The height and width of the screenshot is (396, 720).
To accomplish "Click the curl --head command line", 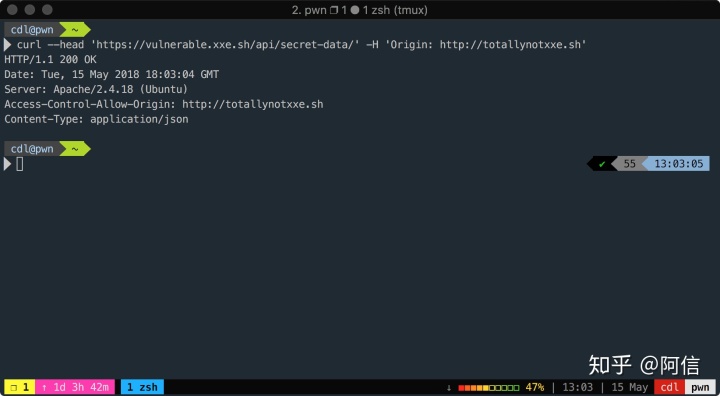I will point(302,45).
